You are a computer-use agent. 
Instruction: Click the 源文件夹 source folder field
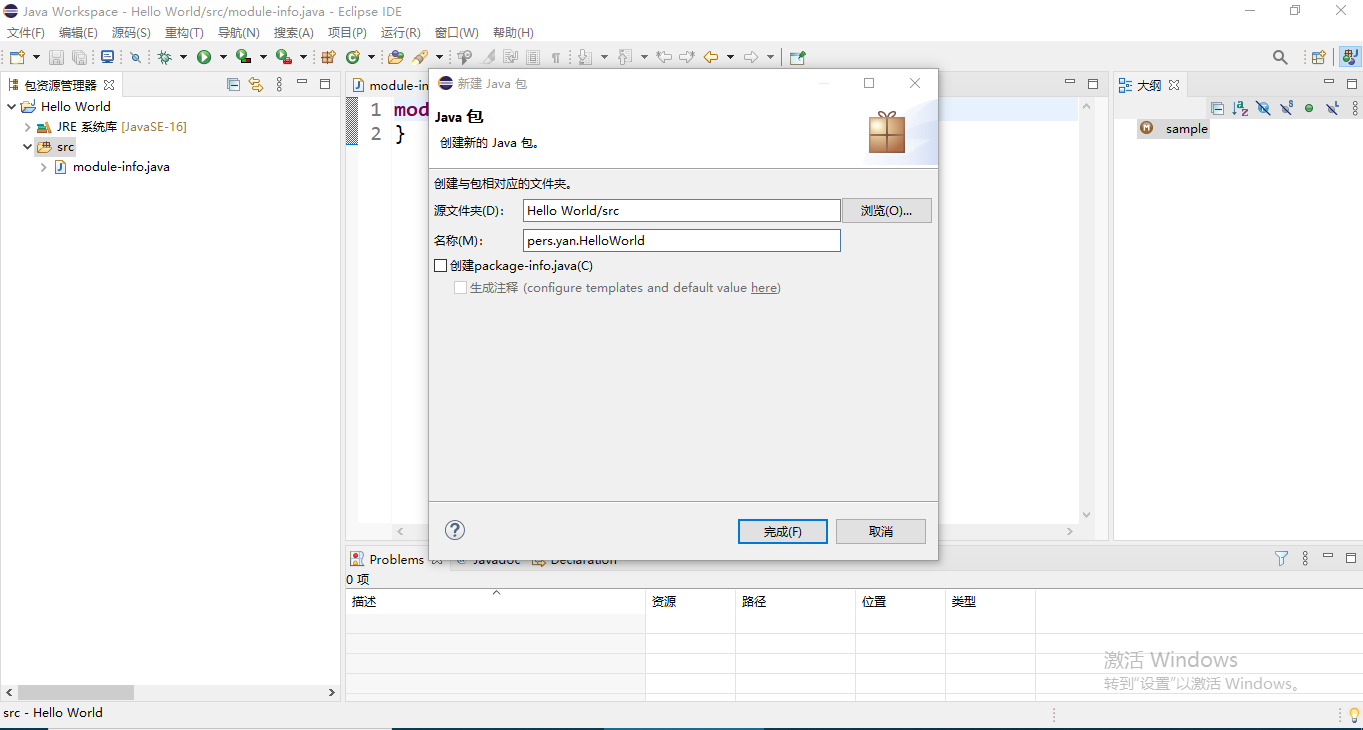[682, 211]
